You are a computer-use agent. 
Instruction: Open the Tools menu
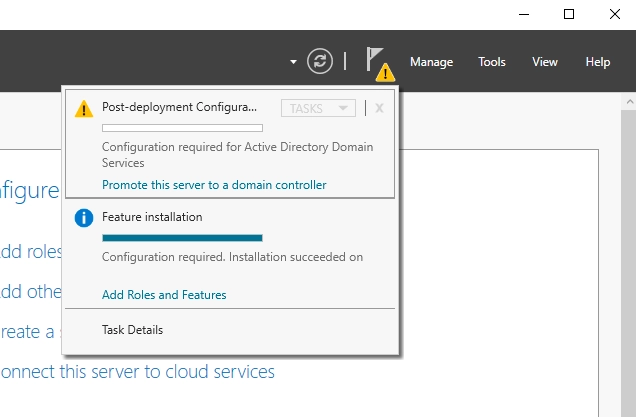(491, 62)
